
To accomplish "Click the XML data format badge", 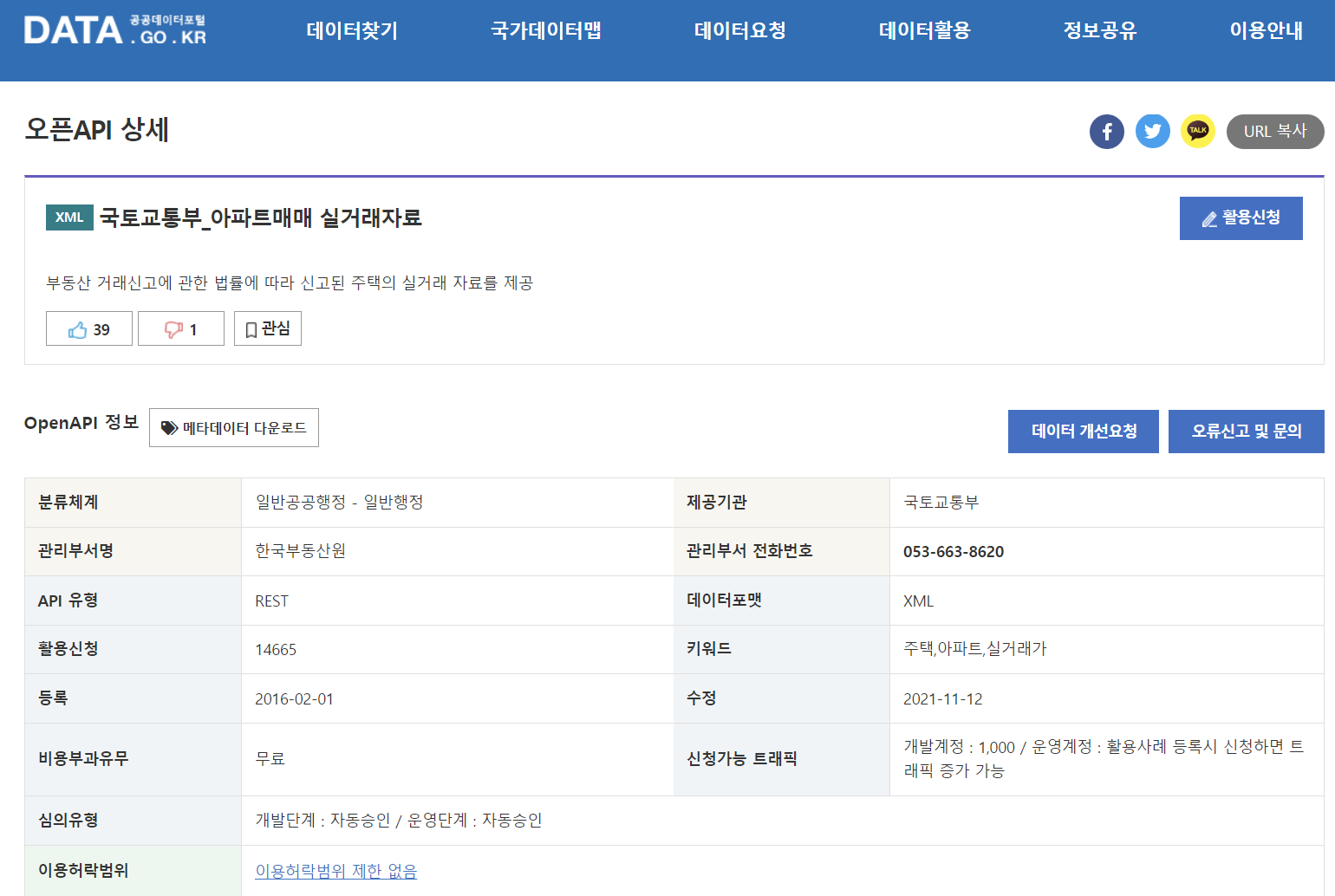I will (x=69, y=218).
